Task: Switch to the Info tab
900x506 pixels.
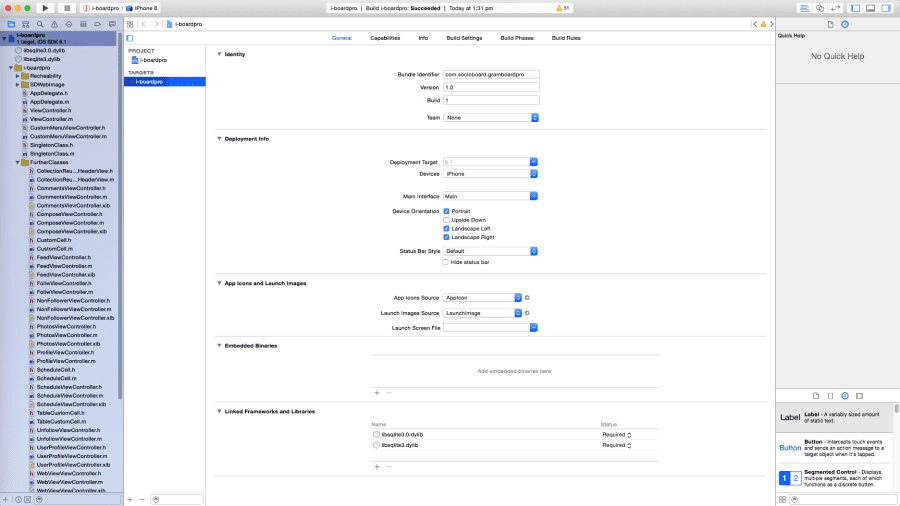Action: [x=423, y=38]
